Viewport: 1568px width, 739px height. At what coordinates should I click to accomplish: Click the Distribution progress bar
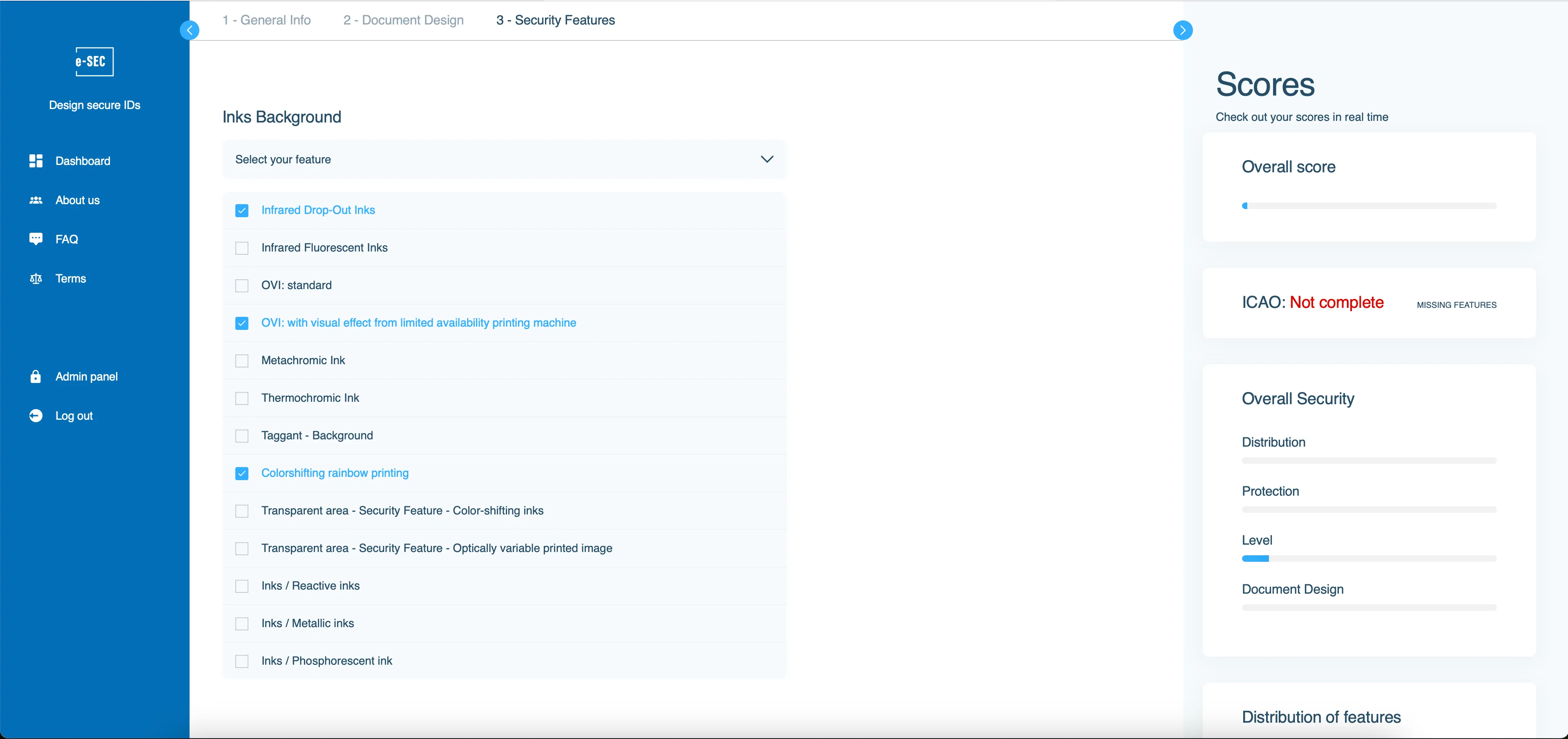pos(1369,461)
